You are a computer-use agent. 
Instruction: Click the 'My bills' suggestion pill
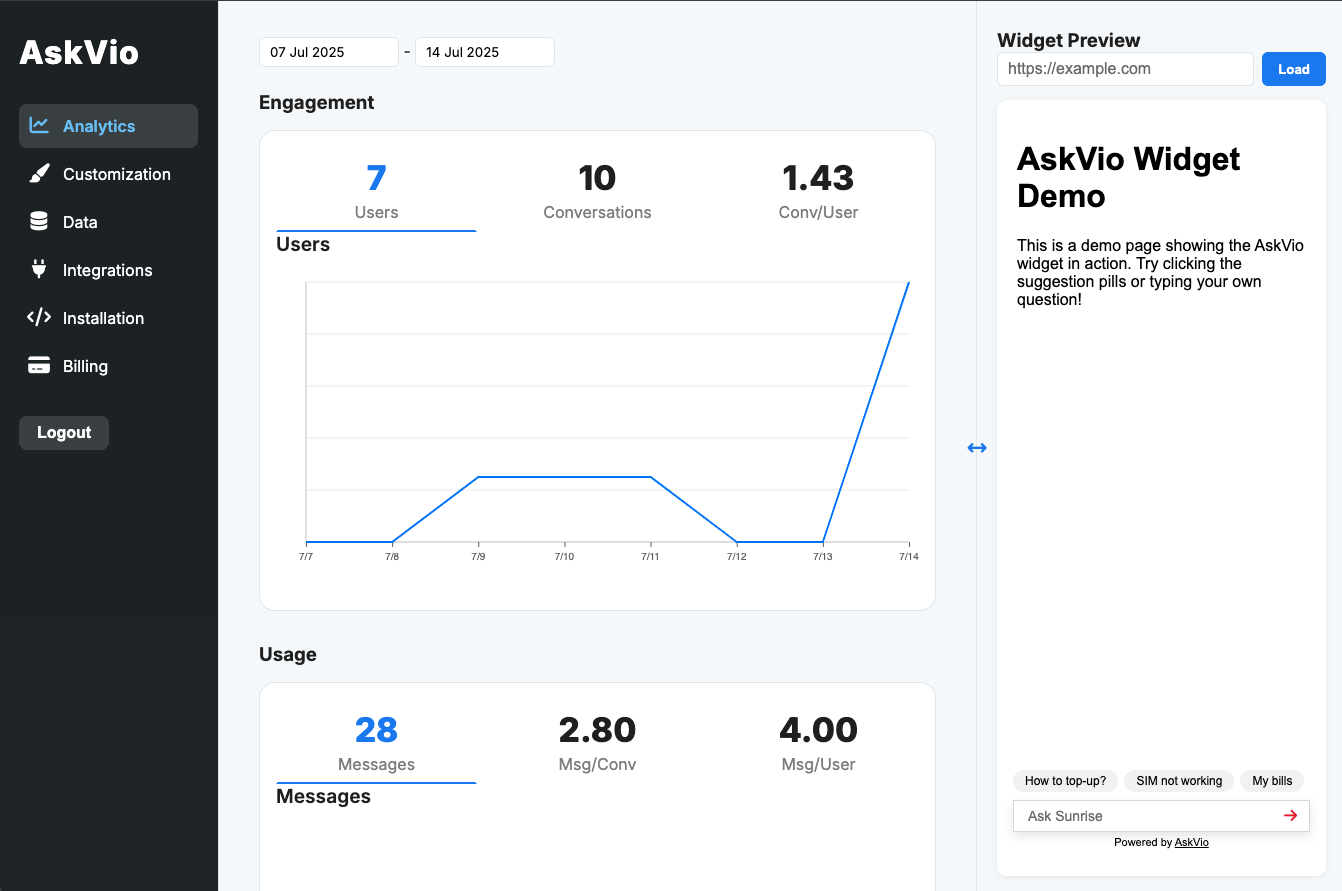[1272, 781]
